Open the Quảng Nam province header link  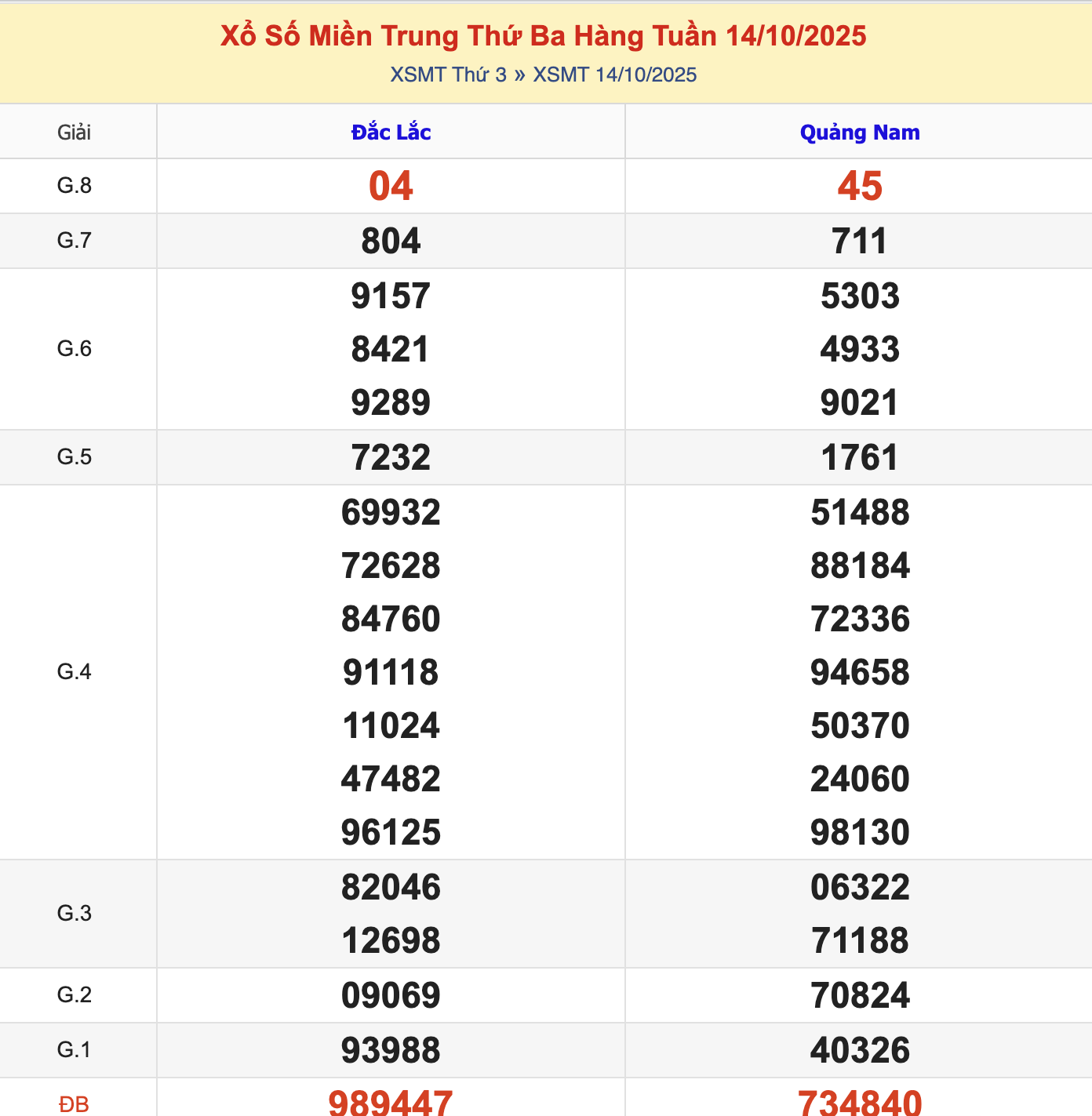pos(859,133)
